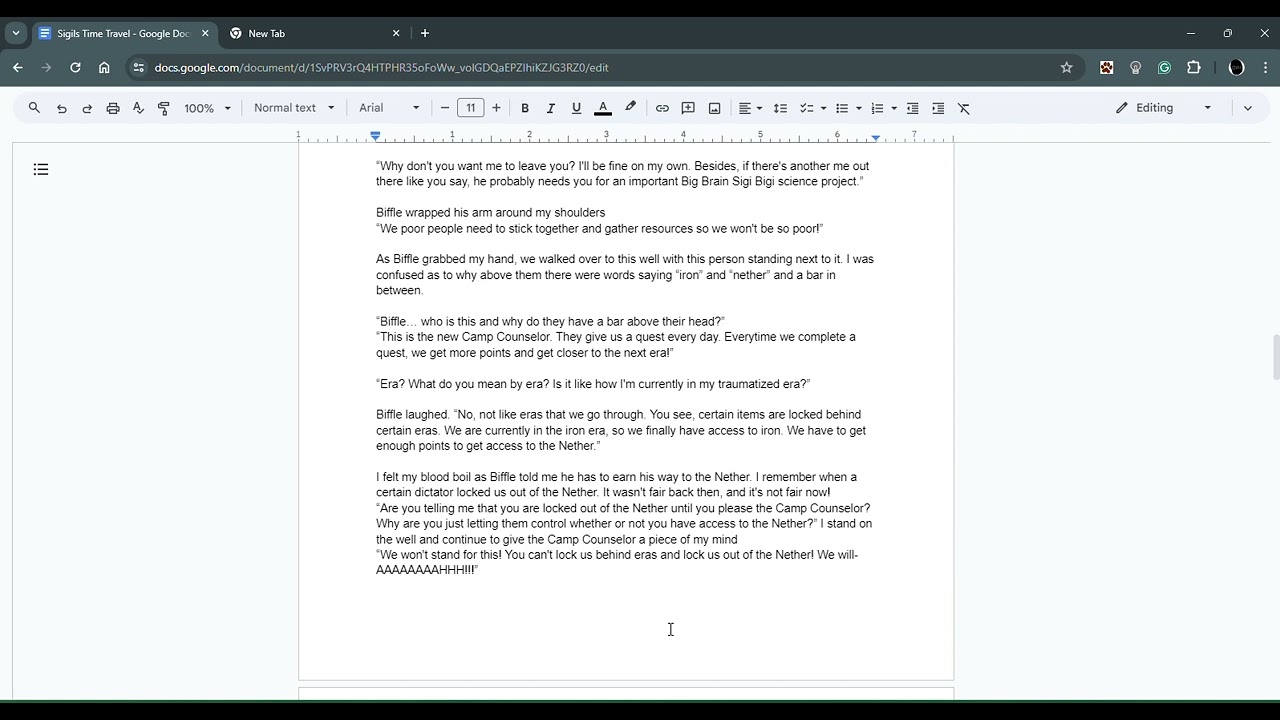
Task: Toggle bold formatting
Action: click(524, 108)
